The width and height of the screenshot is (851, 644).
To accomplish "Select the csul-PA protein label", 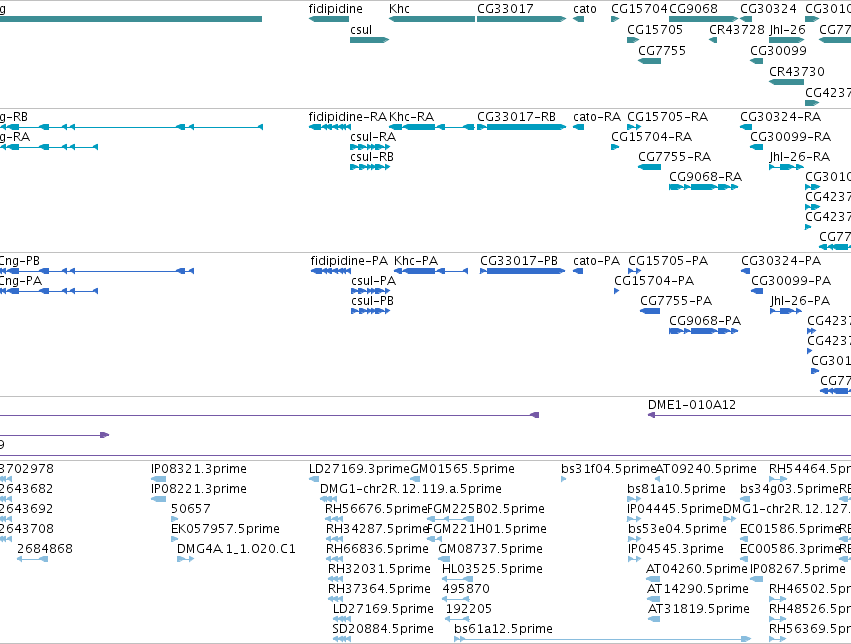I will point(373,282).
